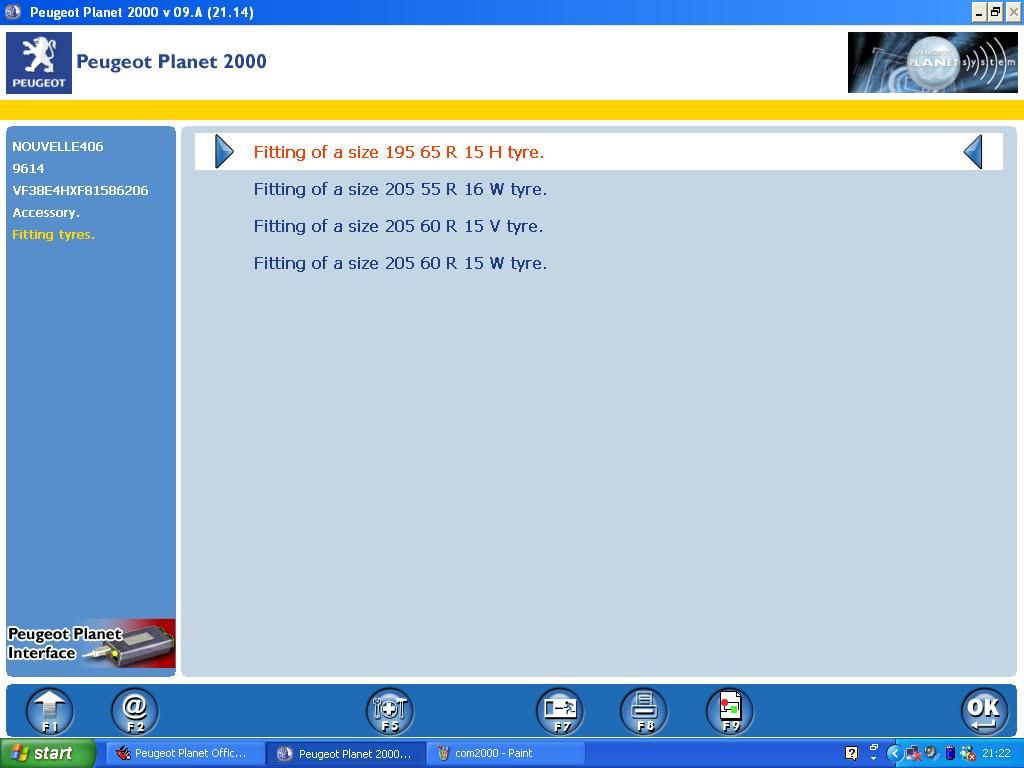This screenshot has width=1024, height=768.
Task: Go to the Accessory. breadcrumb
Action: [46, 213]
